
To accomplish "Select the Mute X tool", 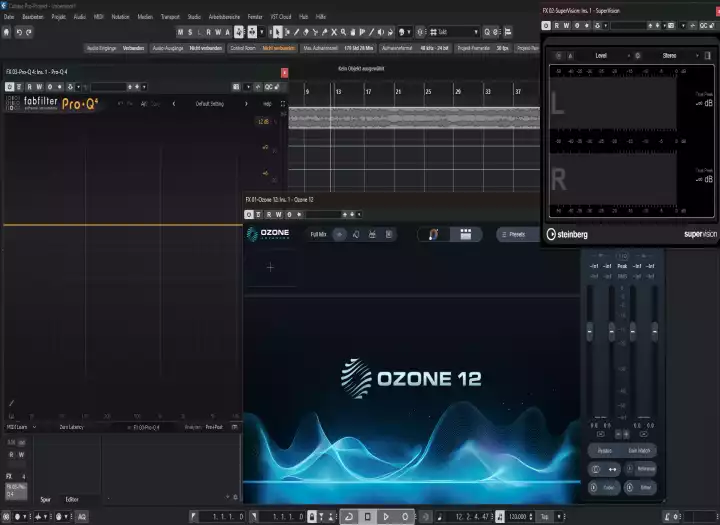I will tap(334, 32).
